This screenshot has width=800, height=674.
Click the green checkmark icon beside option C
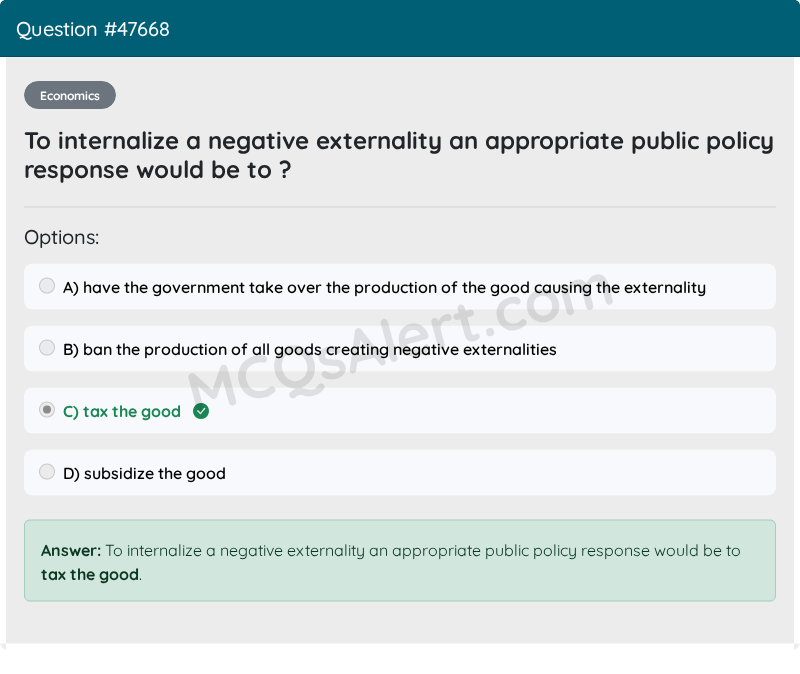[x=201, y=411]
